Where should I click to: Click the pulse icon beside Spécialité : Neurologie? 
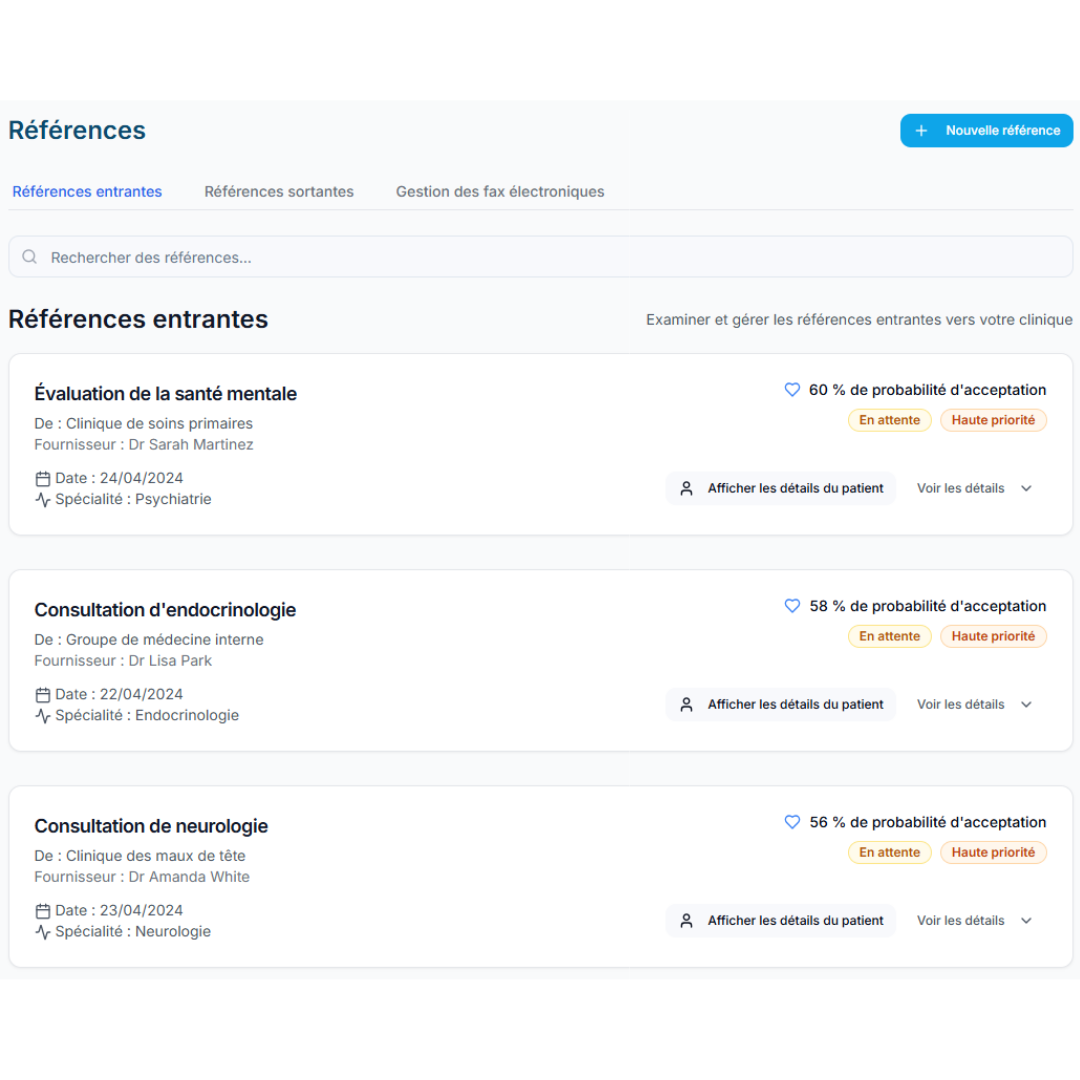(43, 933)
